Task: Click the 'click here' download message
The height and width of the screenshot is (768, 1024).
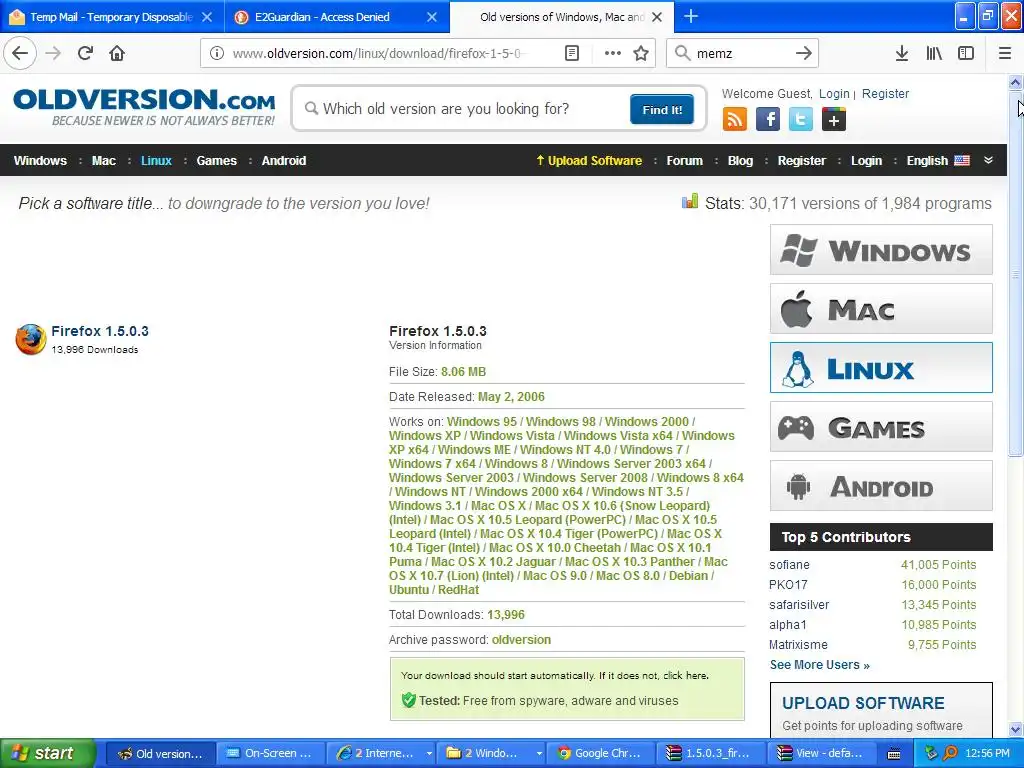Action: click(686, 675)
